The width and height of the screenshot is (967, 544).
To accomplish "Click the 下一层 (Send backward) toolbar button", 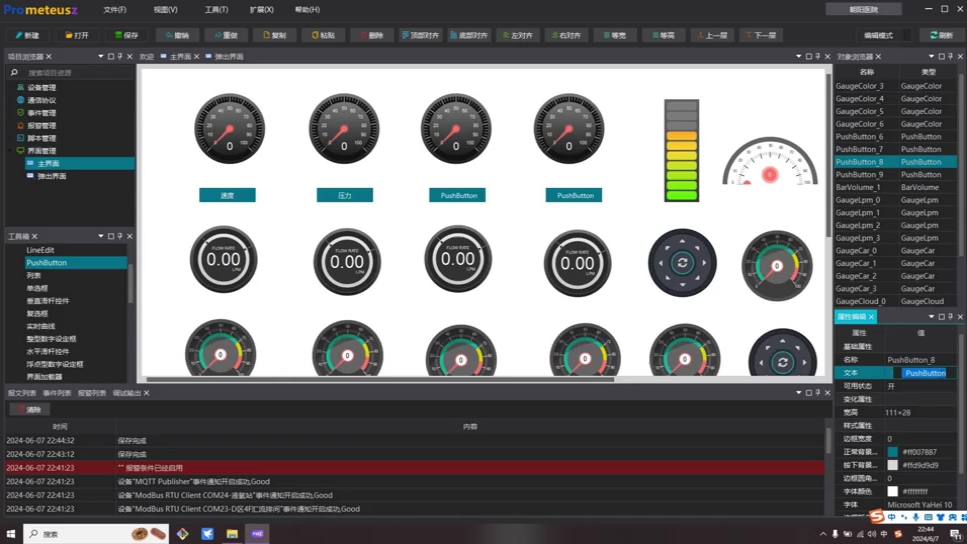I will point(760,35).
